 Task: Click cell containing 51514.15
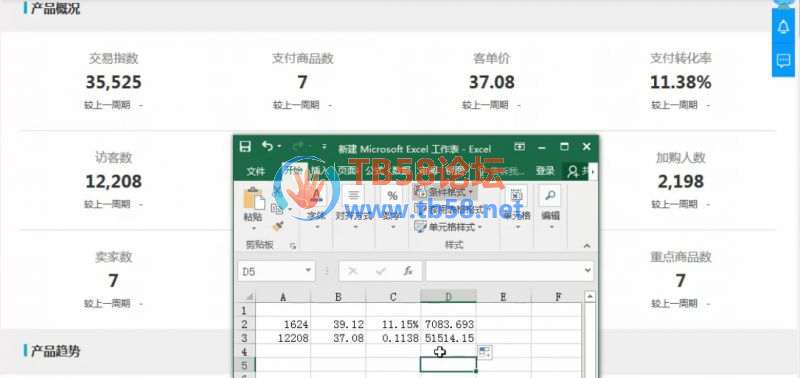pyautogui.click(x=448, y=338)
